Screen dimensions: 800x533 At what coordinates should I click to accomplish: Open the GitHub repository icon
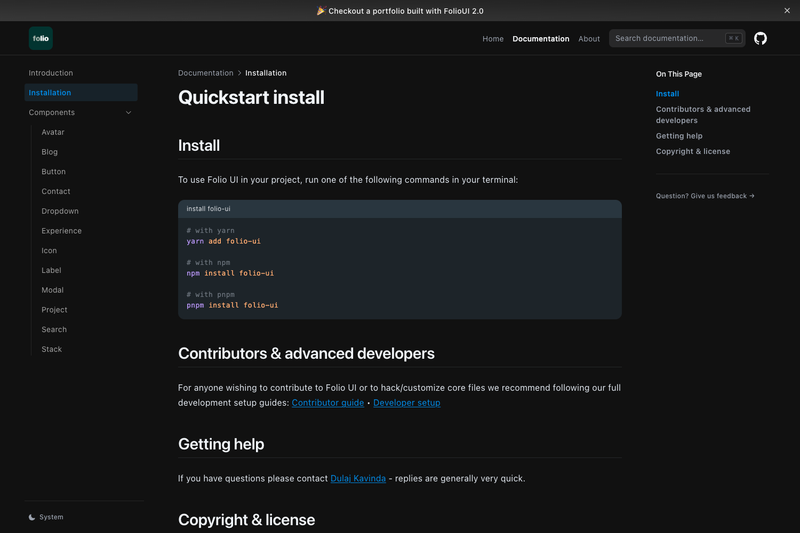coord(760,38)
